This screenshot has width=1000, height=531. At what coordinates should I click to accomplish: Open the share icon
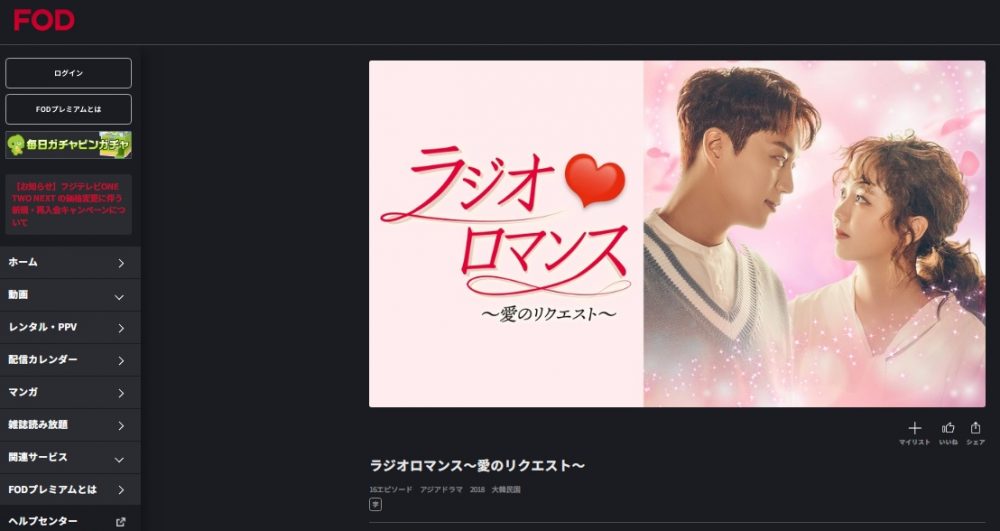pyautogui.click(x=975, y=428)
